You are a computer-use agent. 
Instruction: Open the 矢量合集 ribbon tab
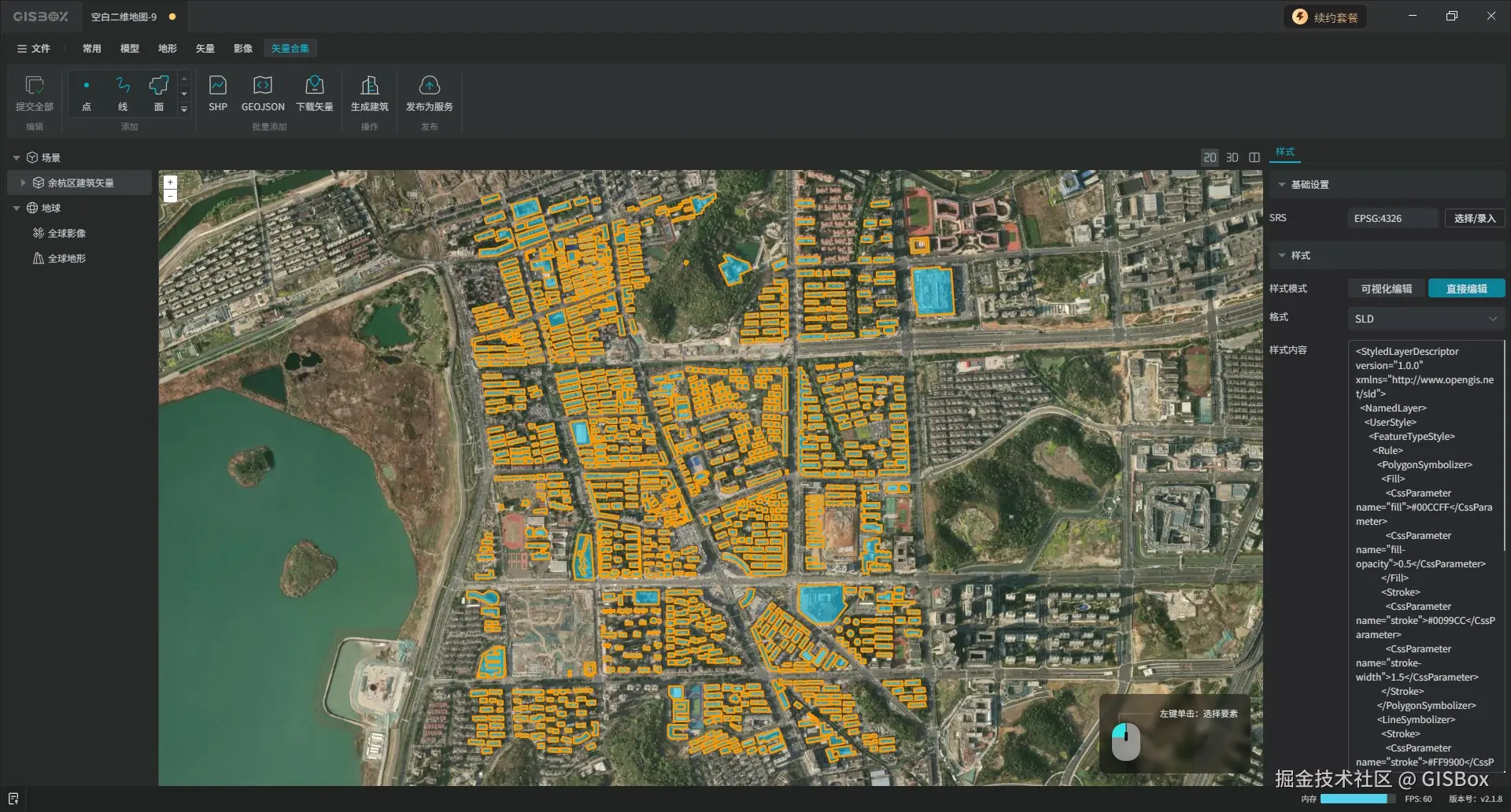pyautogui.click(x=290, y=49)
